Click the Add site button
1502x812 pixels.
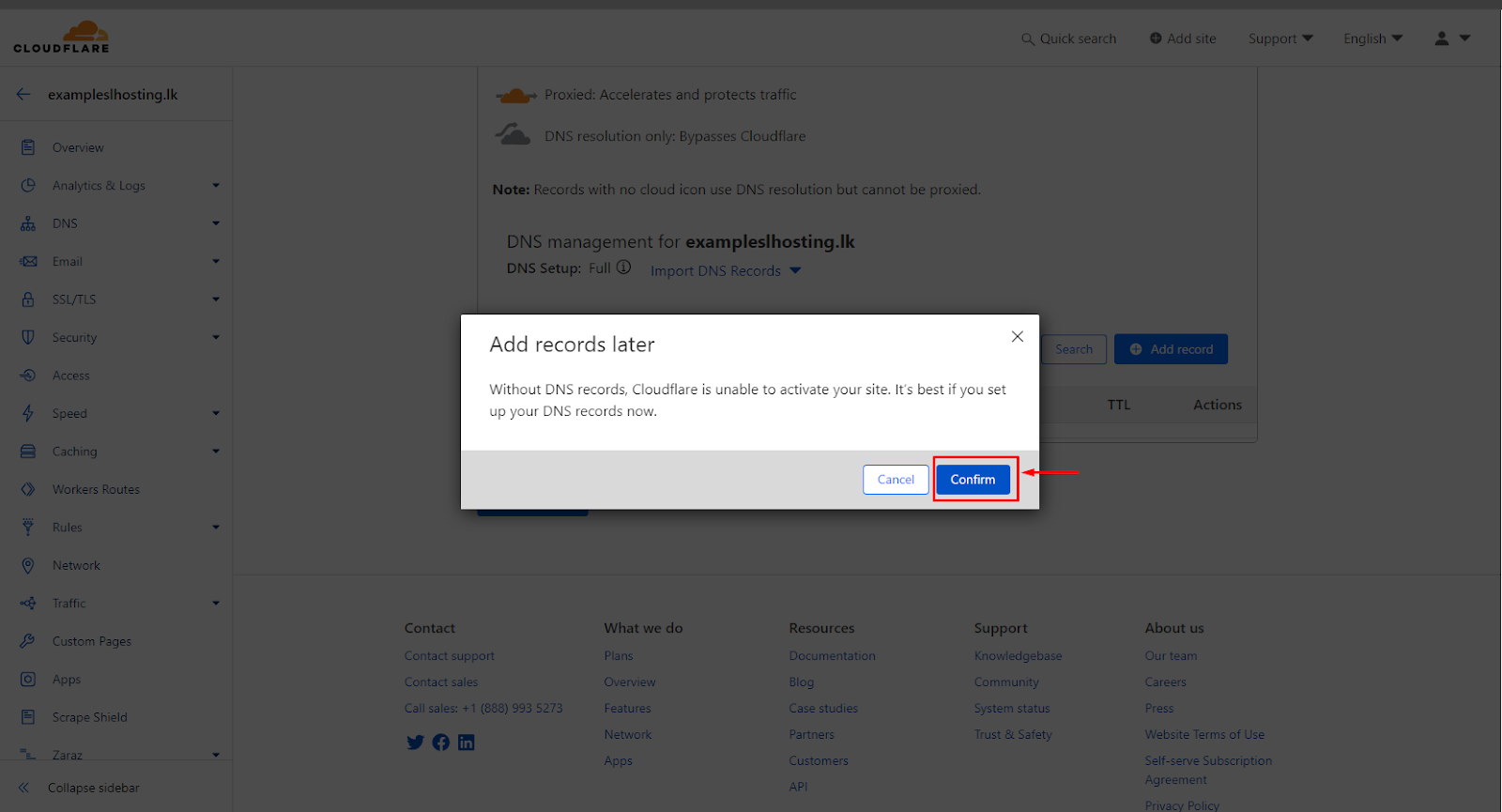click(x=1183, y=38)
